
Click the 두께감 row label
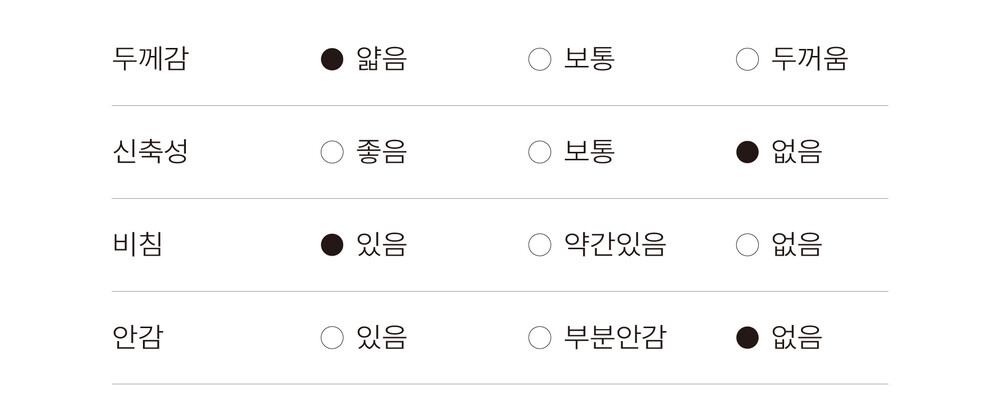150,60
